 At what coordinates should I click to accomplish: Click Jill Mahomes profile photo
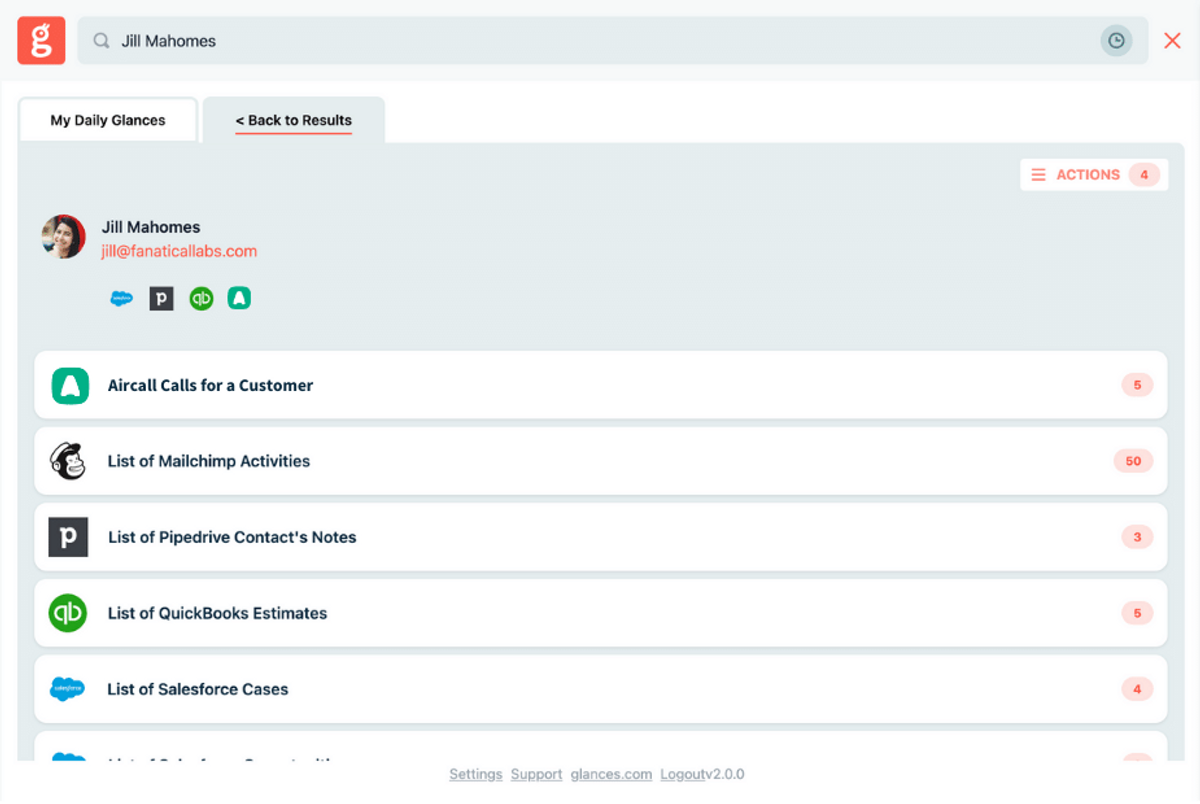[x=63, y=237]
